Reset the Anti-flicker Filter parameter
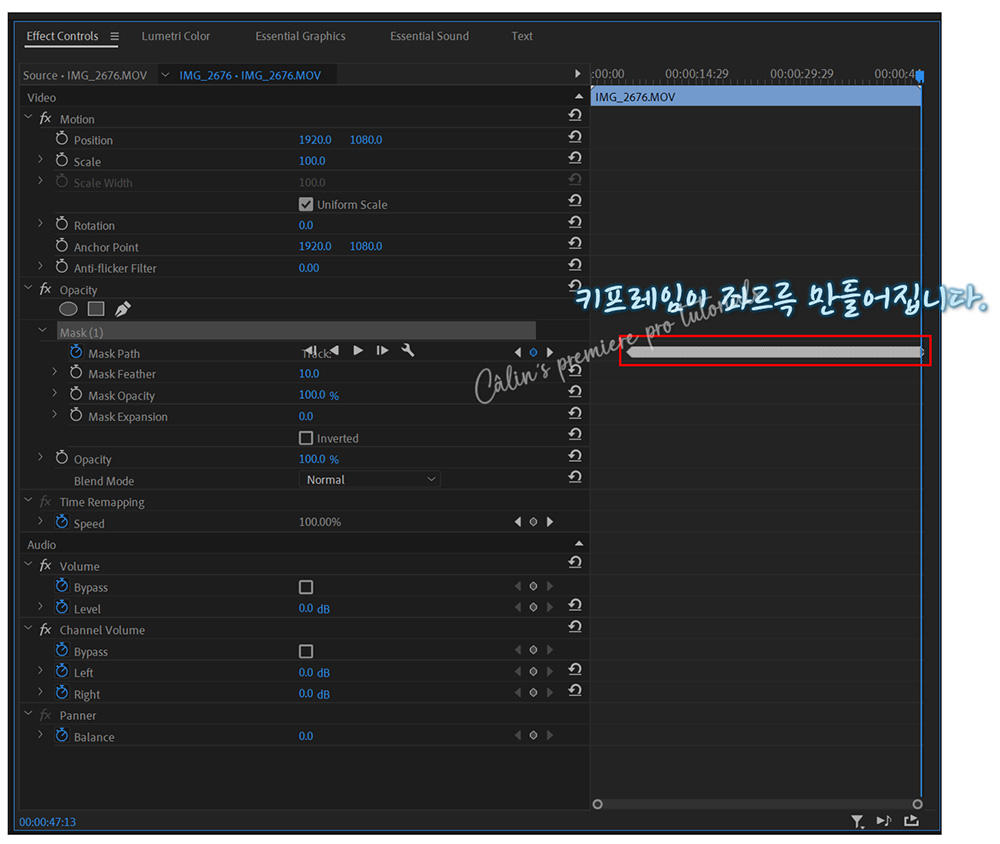Screen dimensions: 1000x844 (x=575, y=265)
